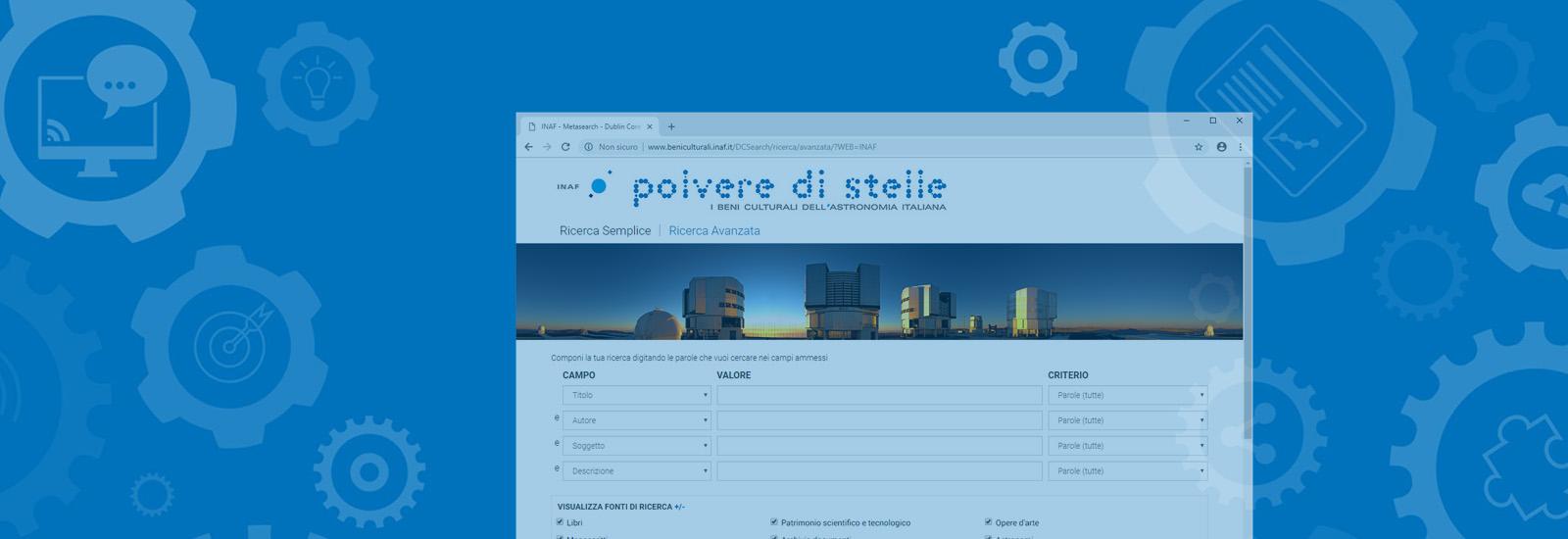The image size is (1568, 539).
Task: Uncheck Patrimonio scientifico e tecnologico checkbox
Action: tap(774, 522)
